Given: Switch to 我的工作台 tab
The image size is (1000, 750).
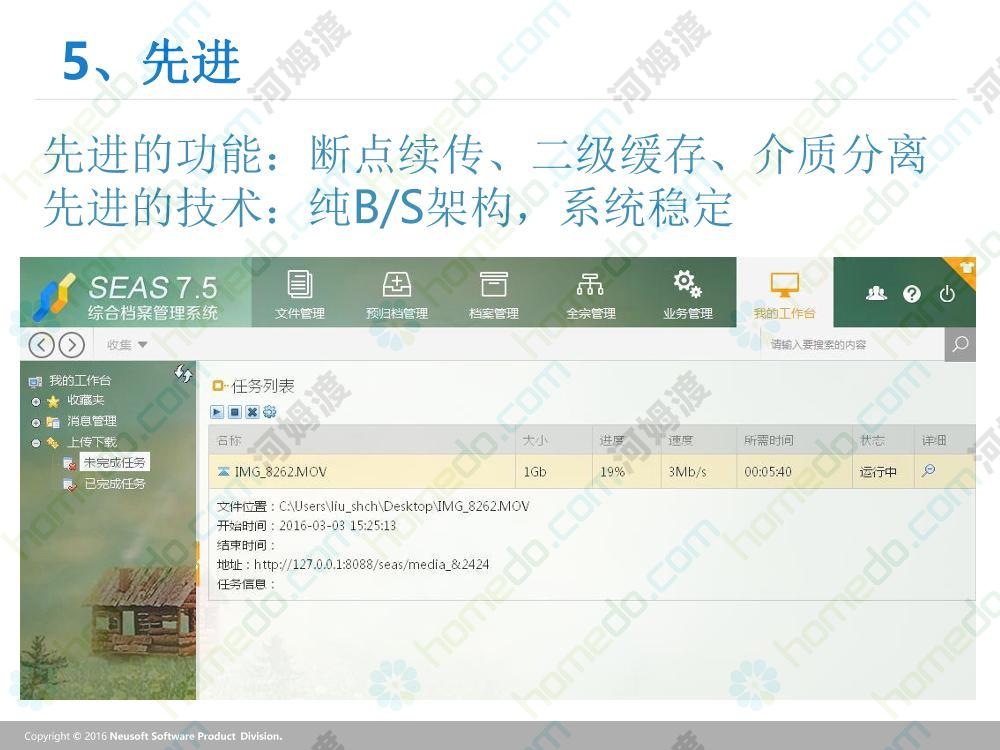Looking at the screenshot, I should coord(784,294).
